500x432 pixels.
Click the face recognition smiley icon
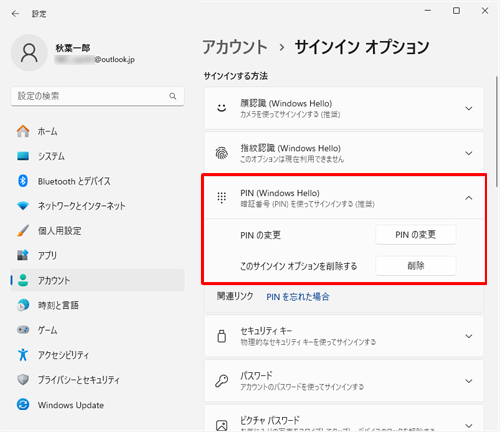[222, 108]
